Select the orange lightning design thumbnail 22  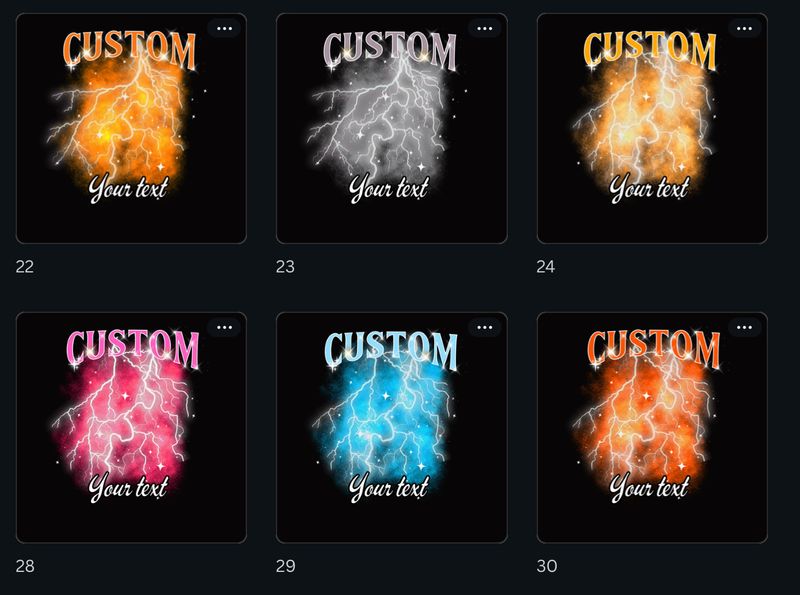(131, 129)
